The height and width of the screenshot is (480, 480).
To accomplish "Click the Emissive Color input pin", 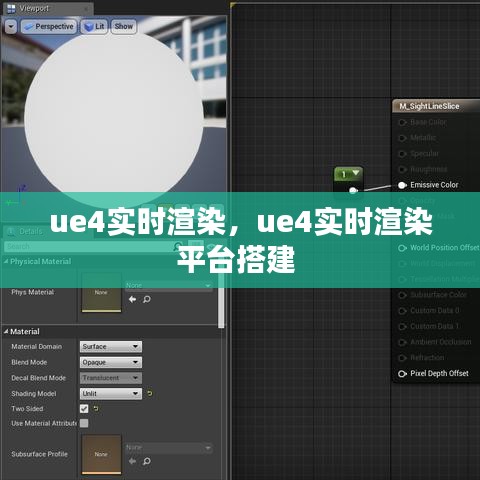I will coord(402,185).
